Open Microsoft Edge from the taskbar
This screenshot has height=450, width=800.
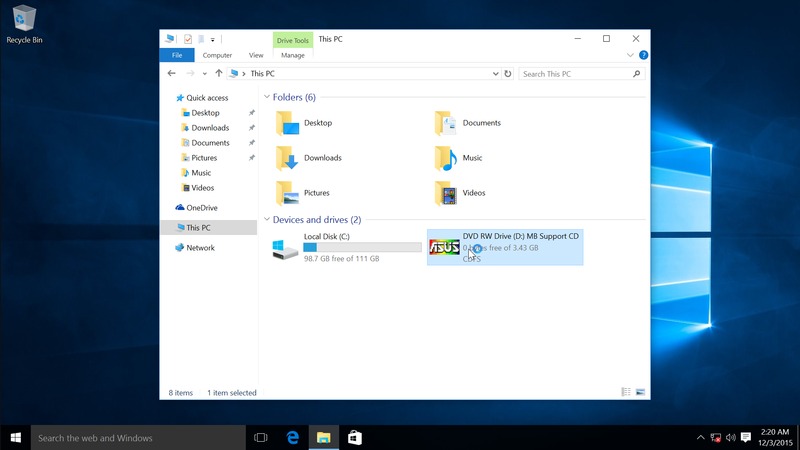292,438
